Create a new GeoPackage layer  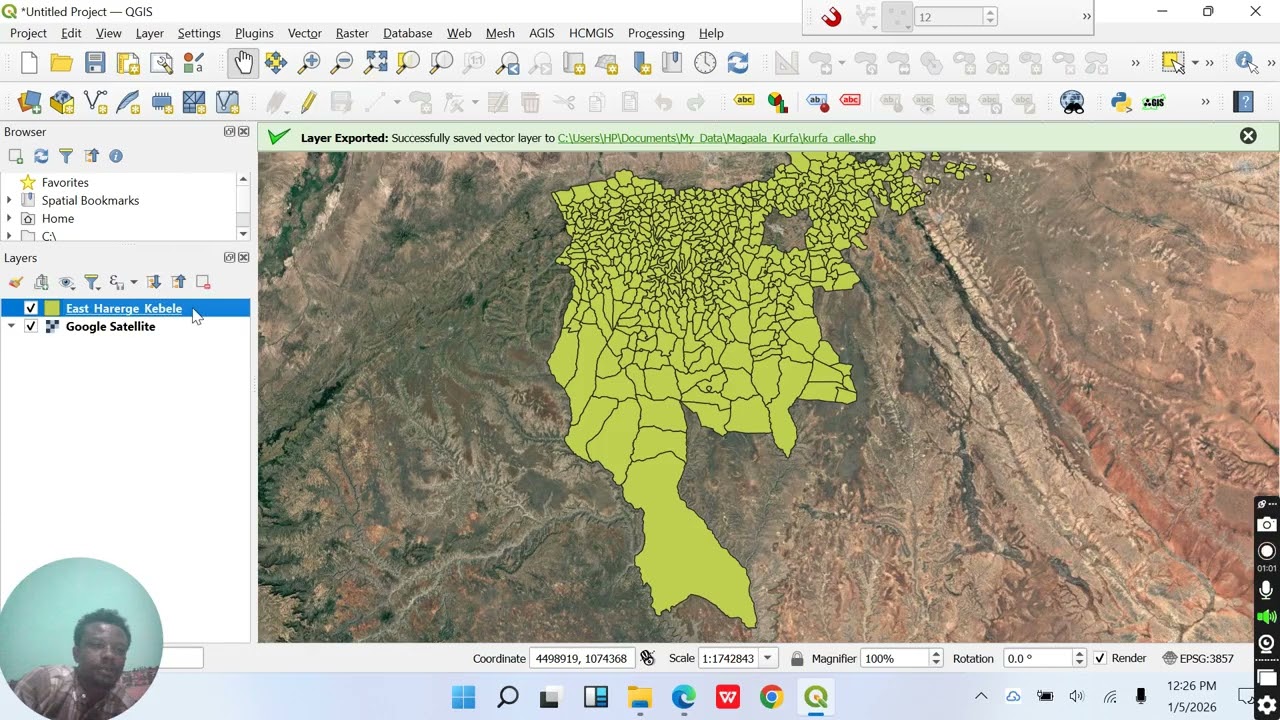(x=62, y=102)
